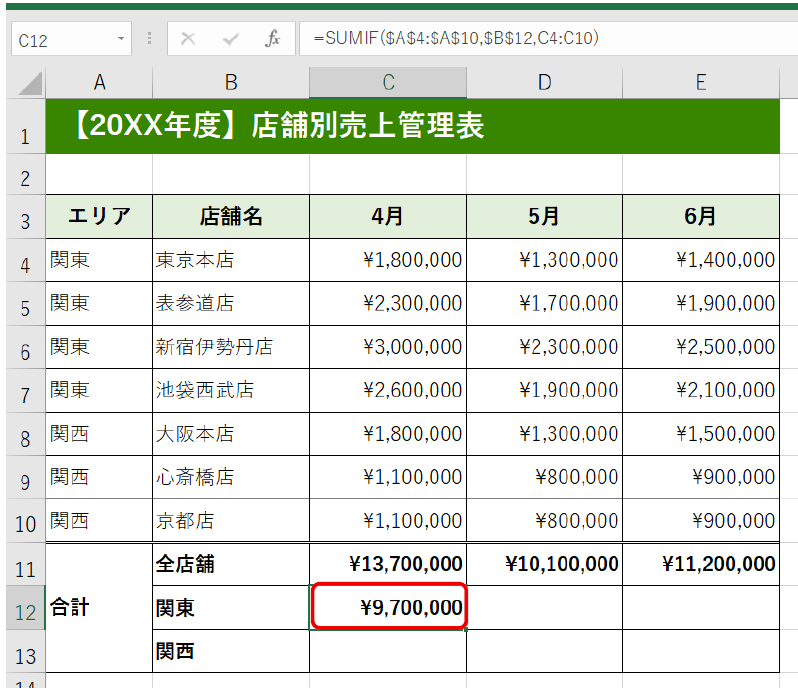798x694 pixels.
Task: Select column A header
Action: pyautogui.click(x=99, y=82)
